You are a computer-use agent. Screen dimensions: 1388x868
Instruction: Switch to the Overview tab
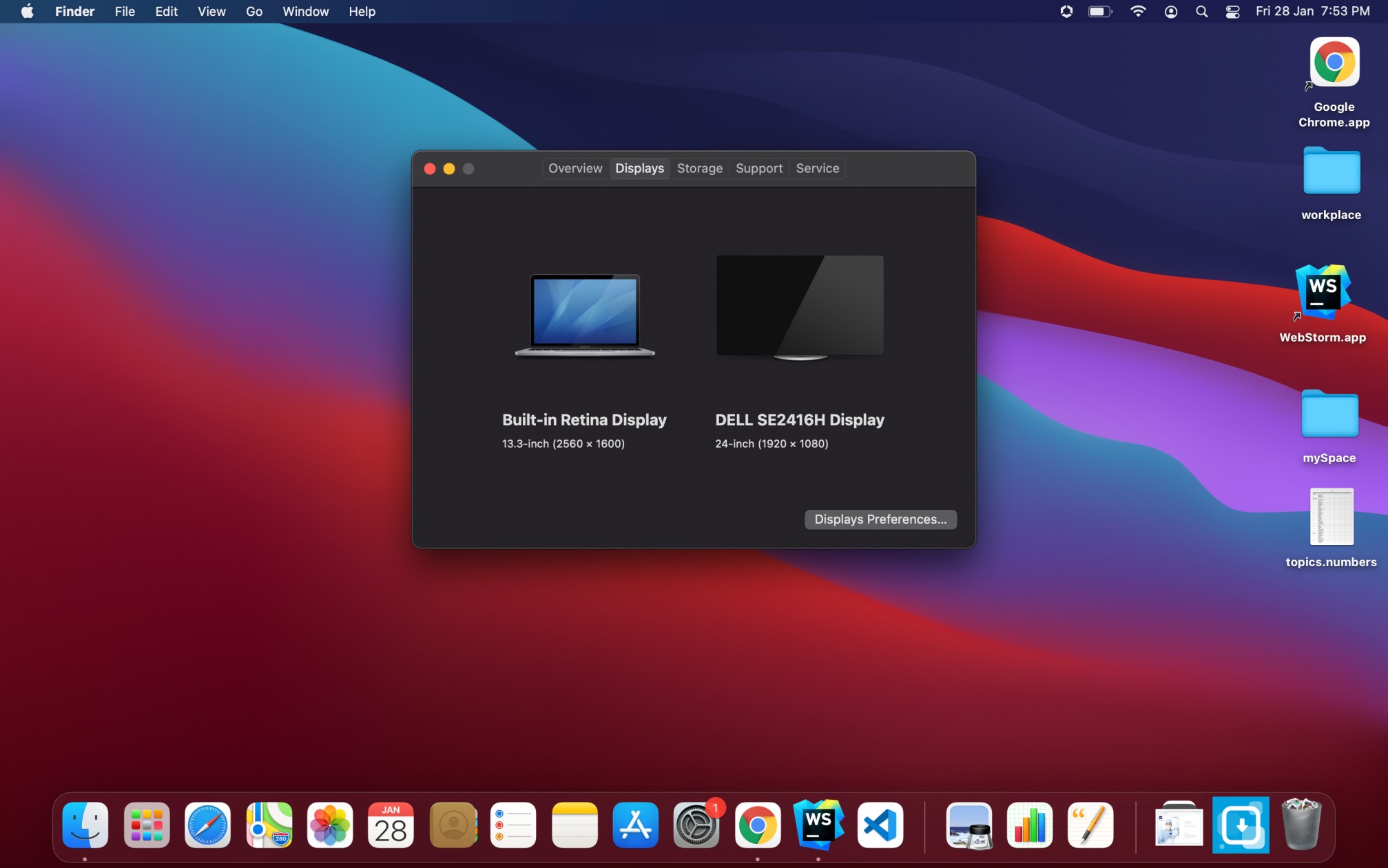point(574,168)
